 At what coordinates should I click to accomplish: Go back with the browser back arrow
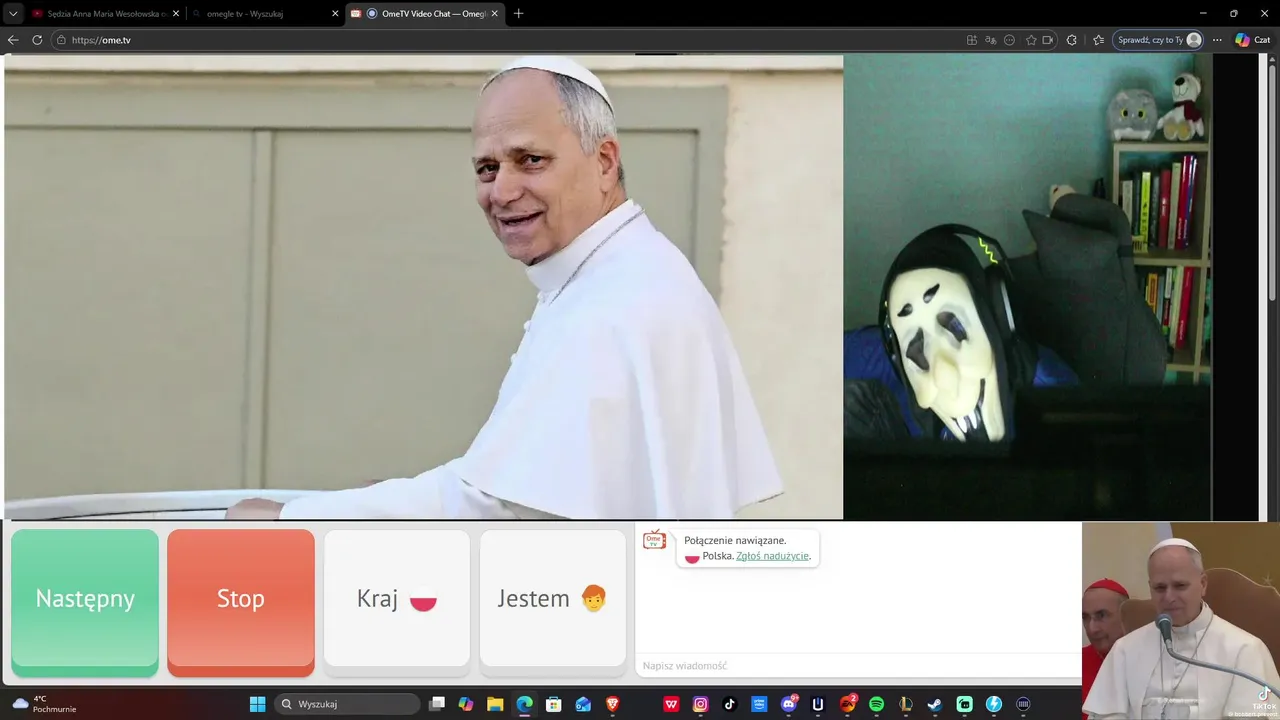(13, 40)
